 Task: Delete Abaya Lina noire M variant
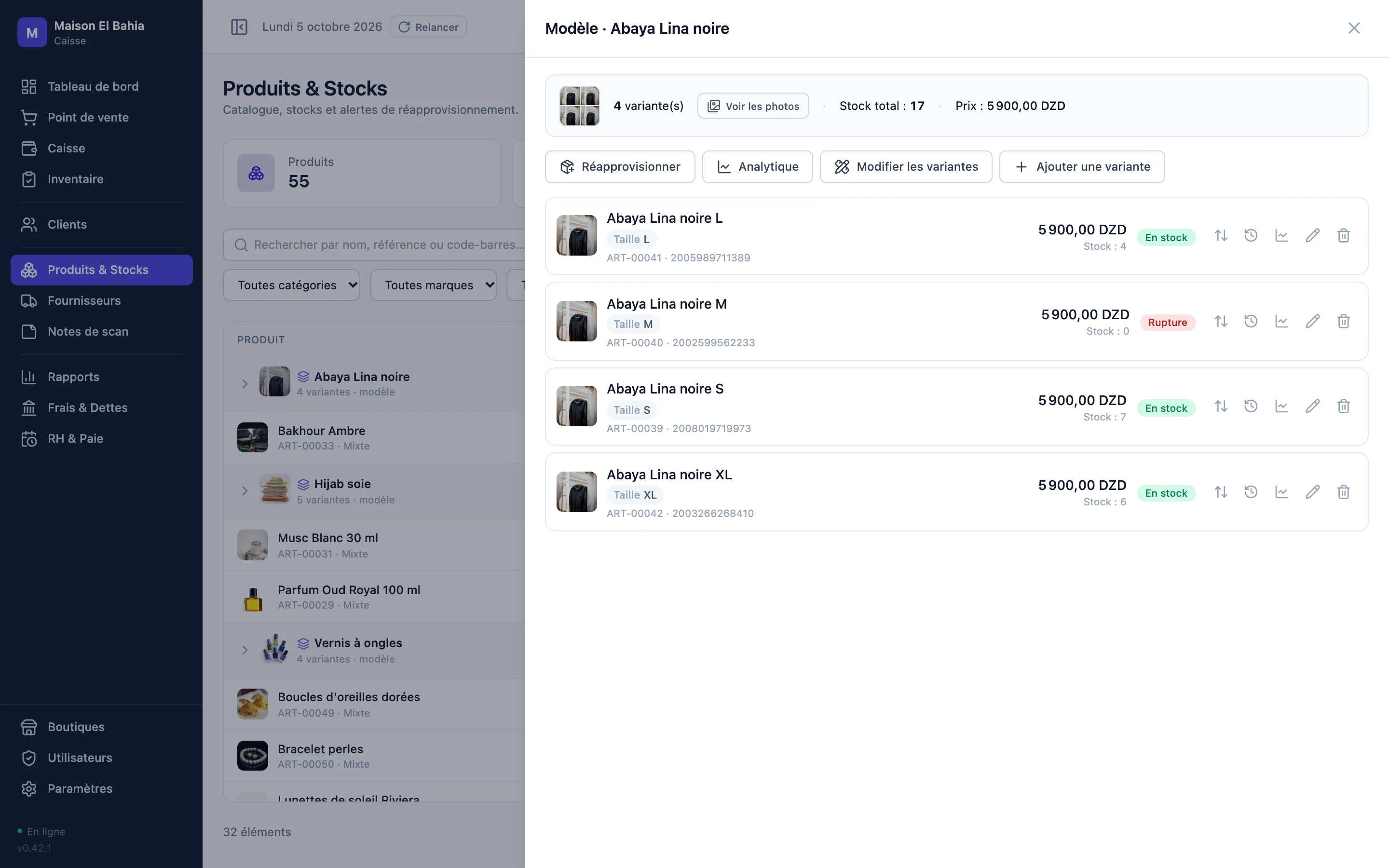tap(1344, 321)
